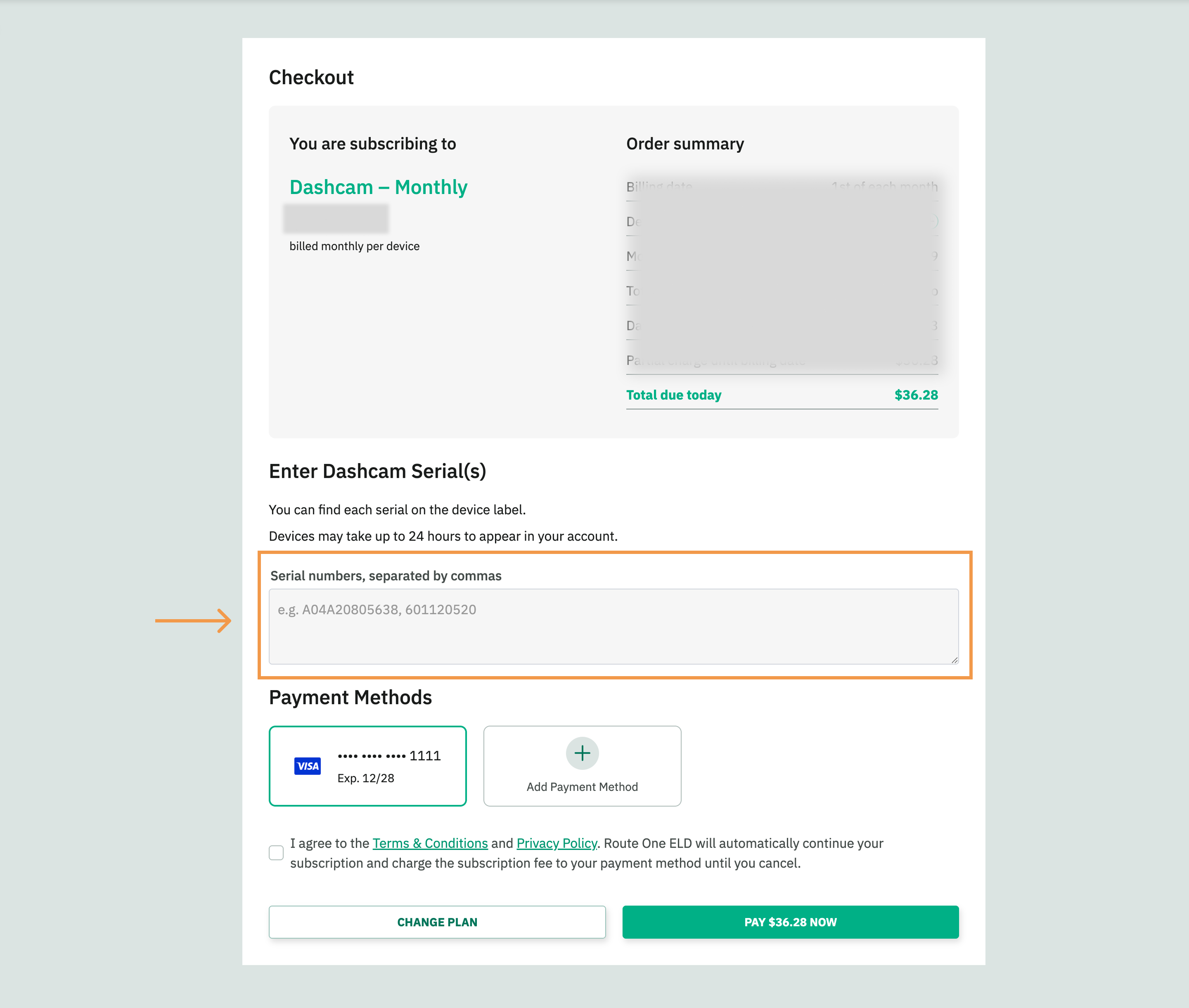
Task: Select the Visa card ending in 1111
Action: click(367, 766)
